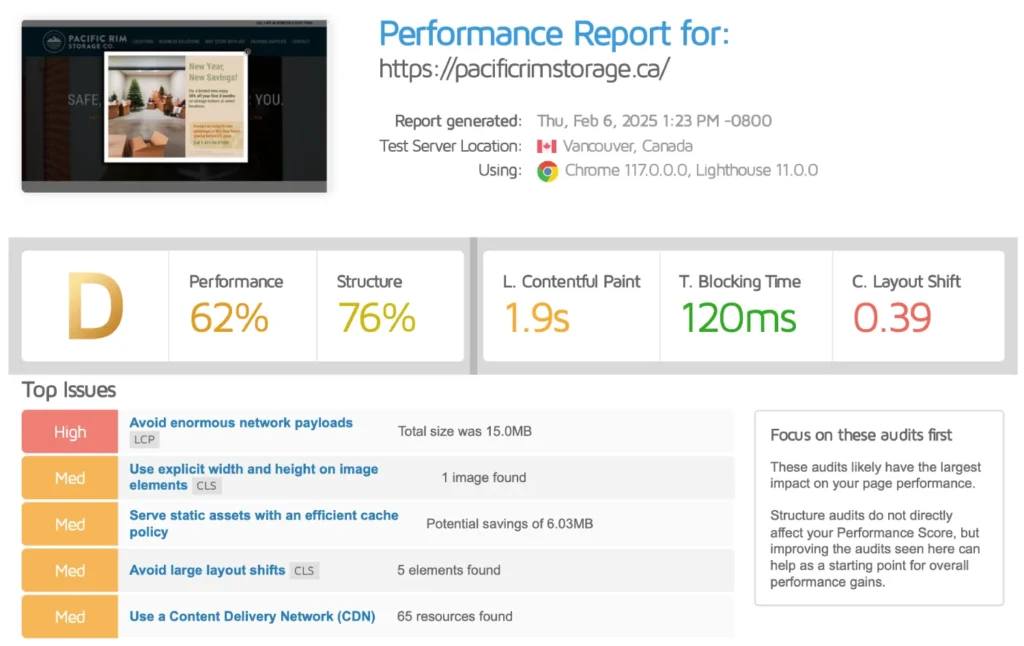Open the Pacific Rim Storage page screenshot
The width and height of the screenshot is (1024, 646).
174,105
